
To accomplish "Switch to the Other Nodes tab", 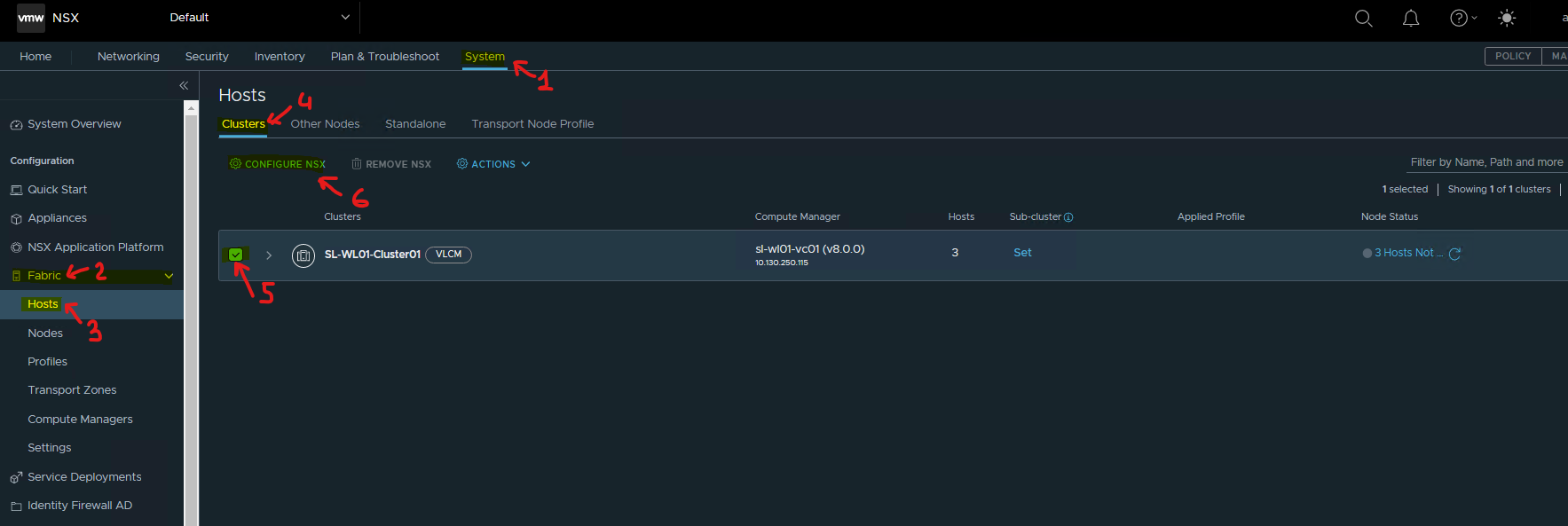I will [325, 124].
